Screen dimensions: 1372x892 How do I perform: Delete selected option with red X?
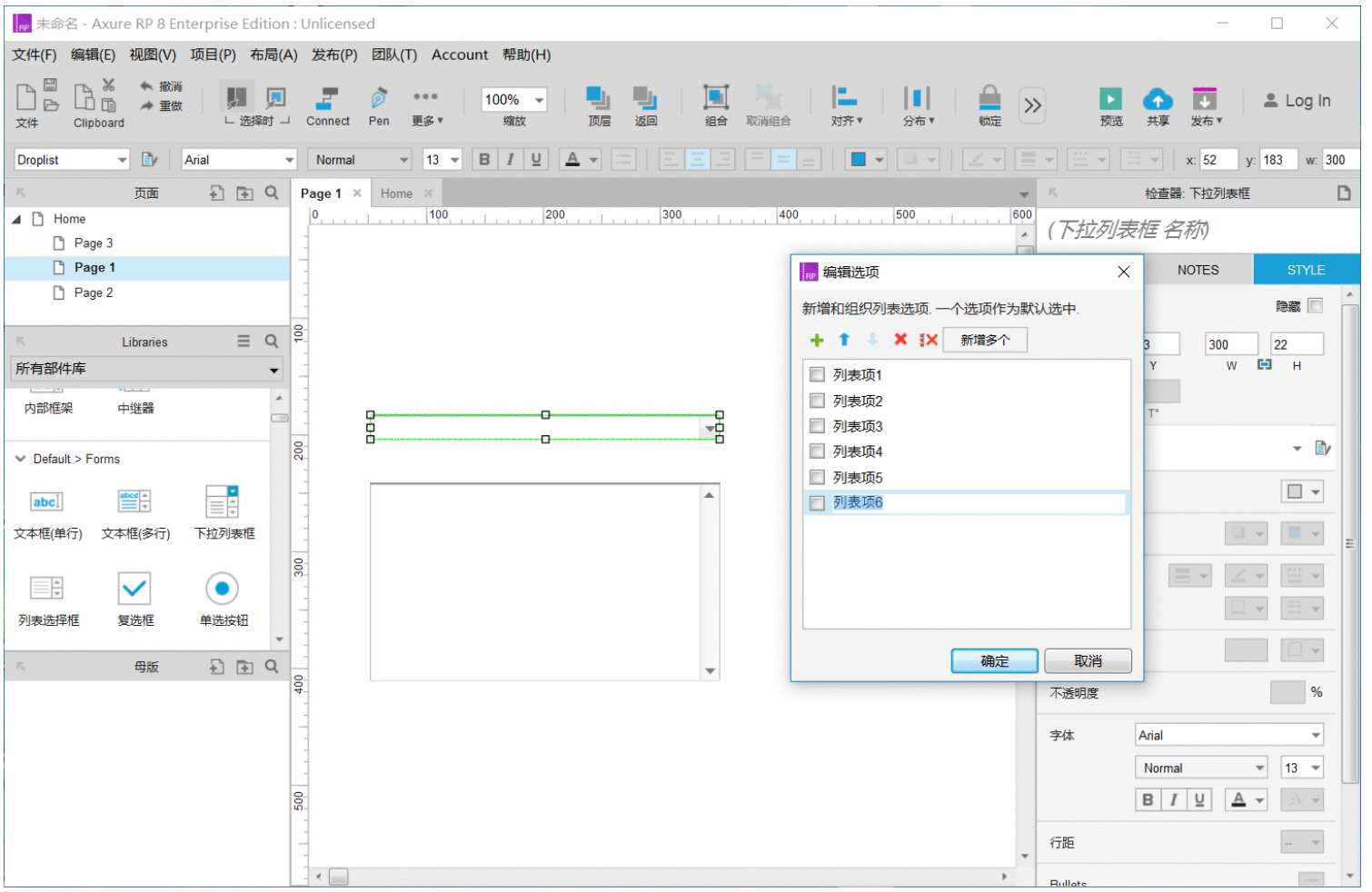900,340
